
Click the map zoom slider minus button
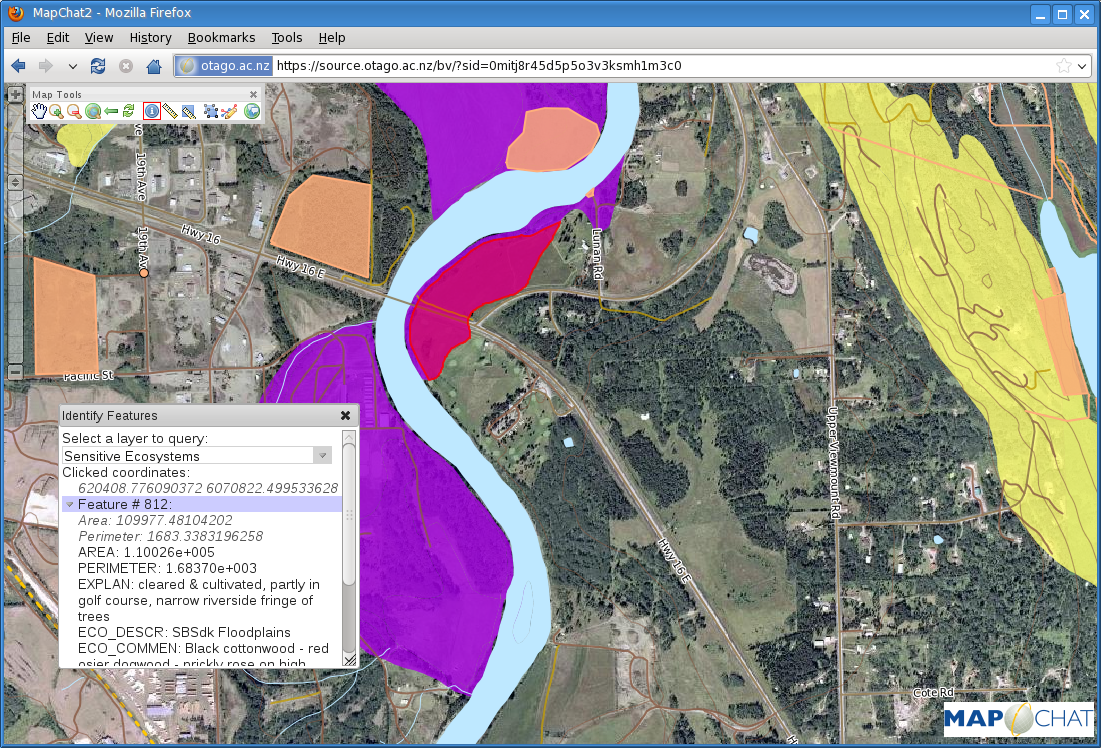15,372
